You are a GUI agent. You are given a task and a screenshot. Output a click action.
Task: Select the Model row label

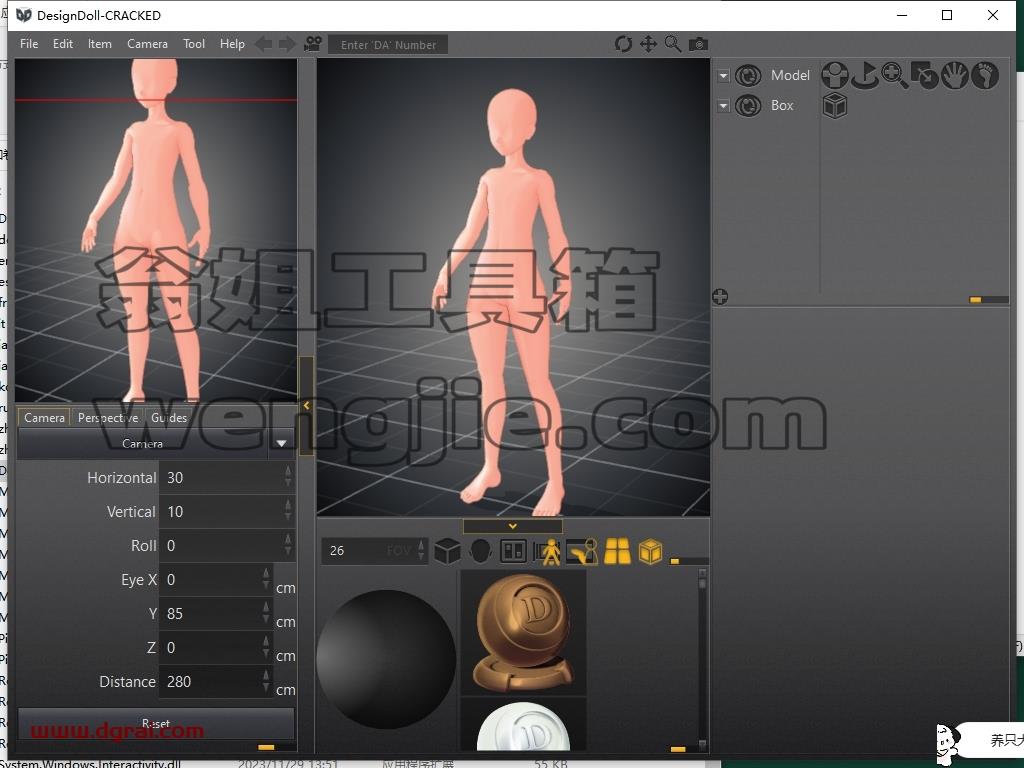pyautogui.click(x=790, y=75)
